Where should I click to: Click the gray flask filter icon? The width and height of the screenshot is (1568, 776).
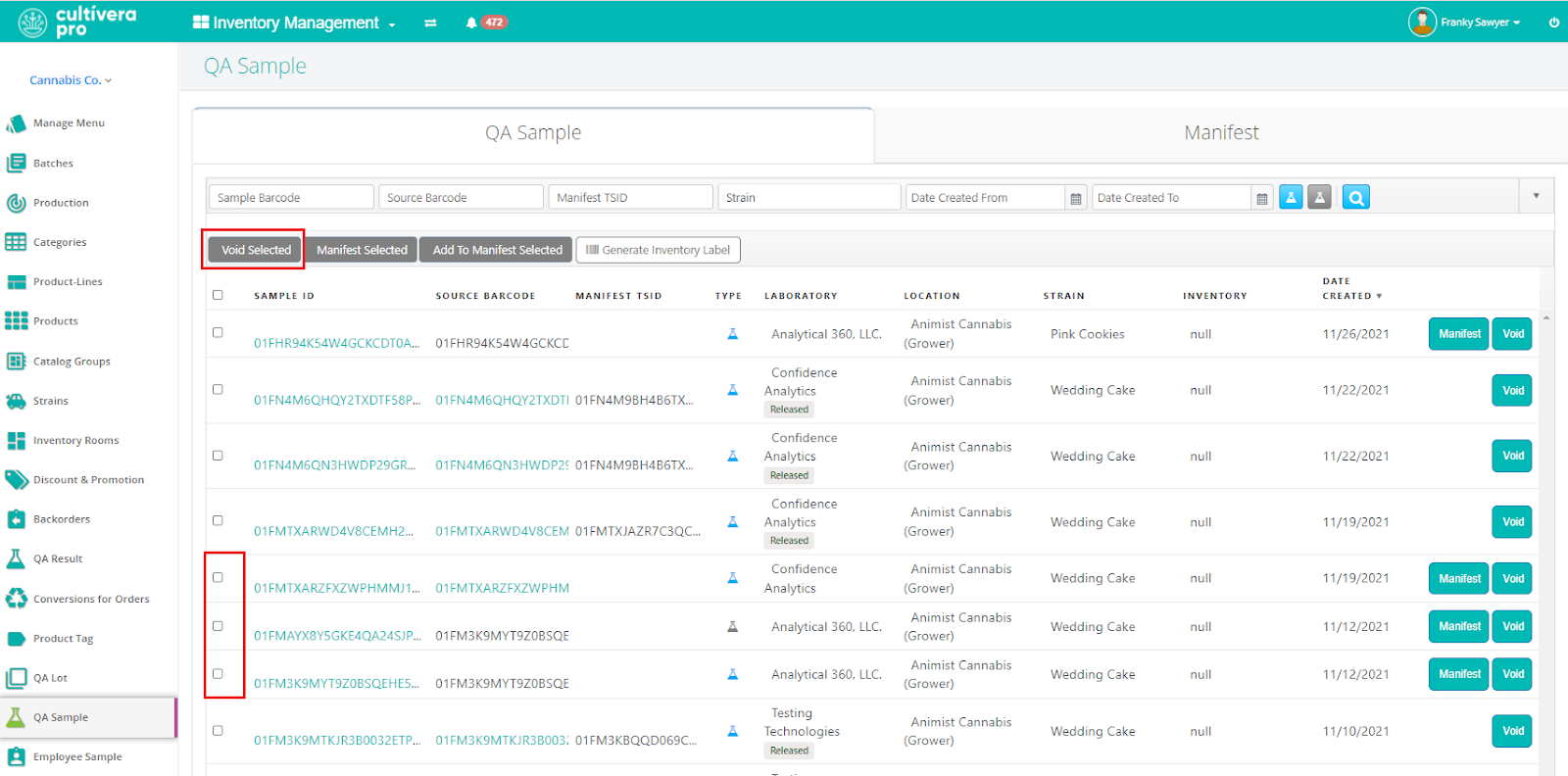(x=1320, y=198)
